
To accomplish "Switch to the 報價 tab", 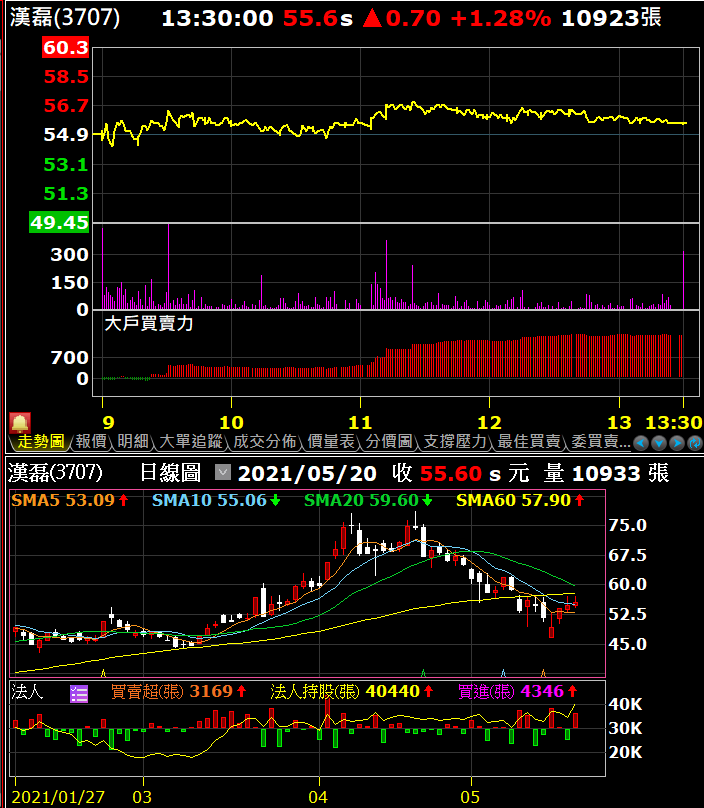I will coord(91,441).
